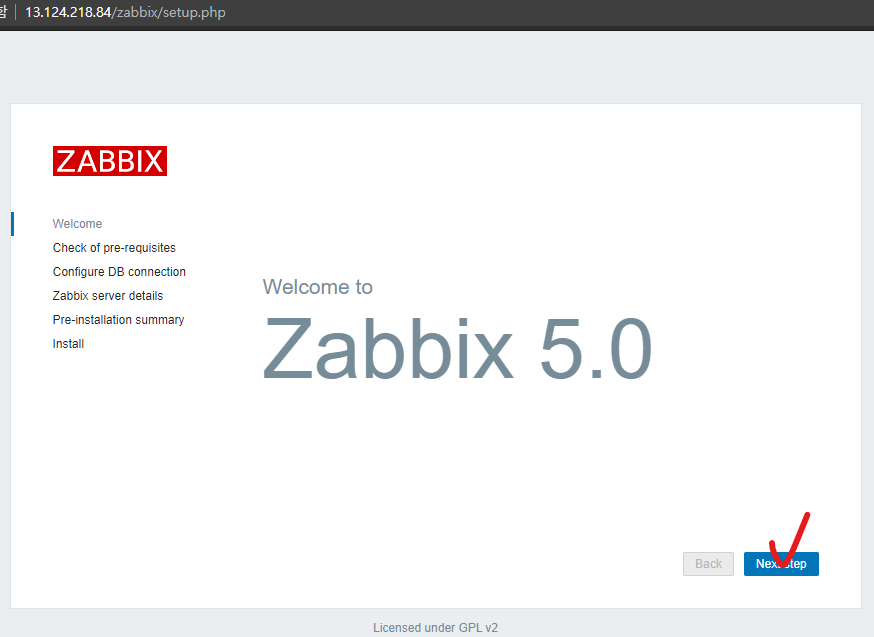Click the Welcome to text
Image resolution: width=874 pixels, height=637 pixels.
318,286
